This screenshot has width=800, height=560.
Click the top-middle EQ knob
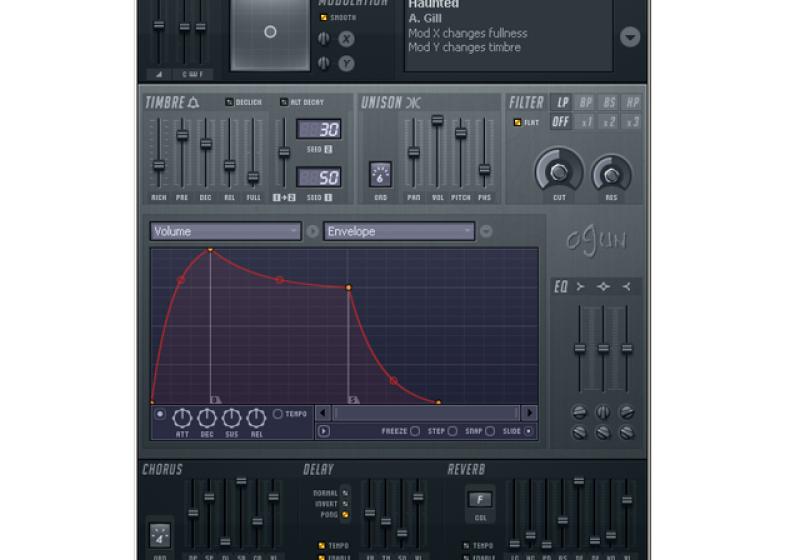[603, 412]
